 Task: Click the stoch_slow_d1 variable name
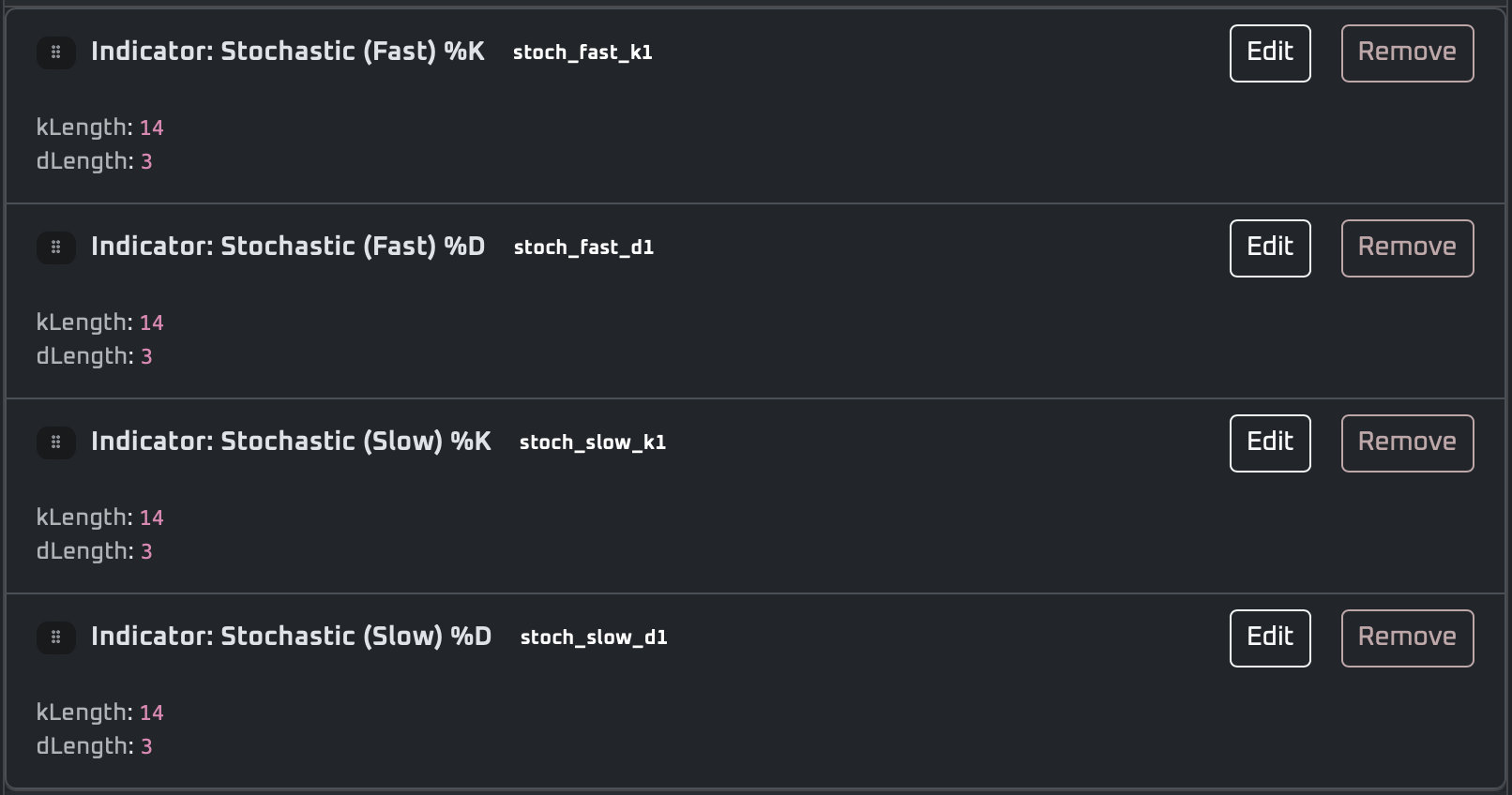(x=594, y=637)
